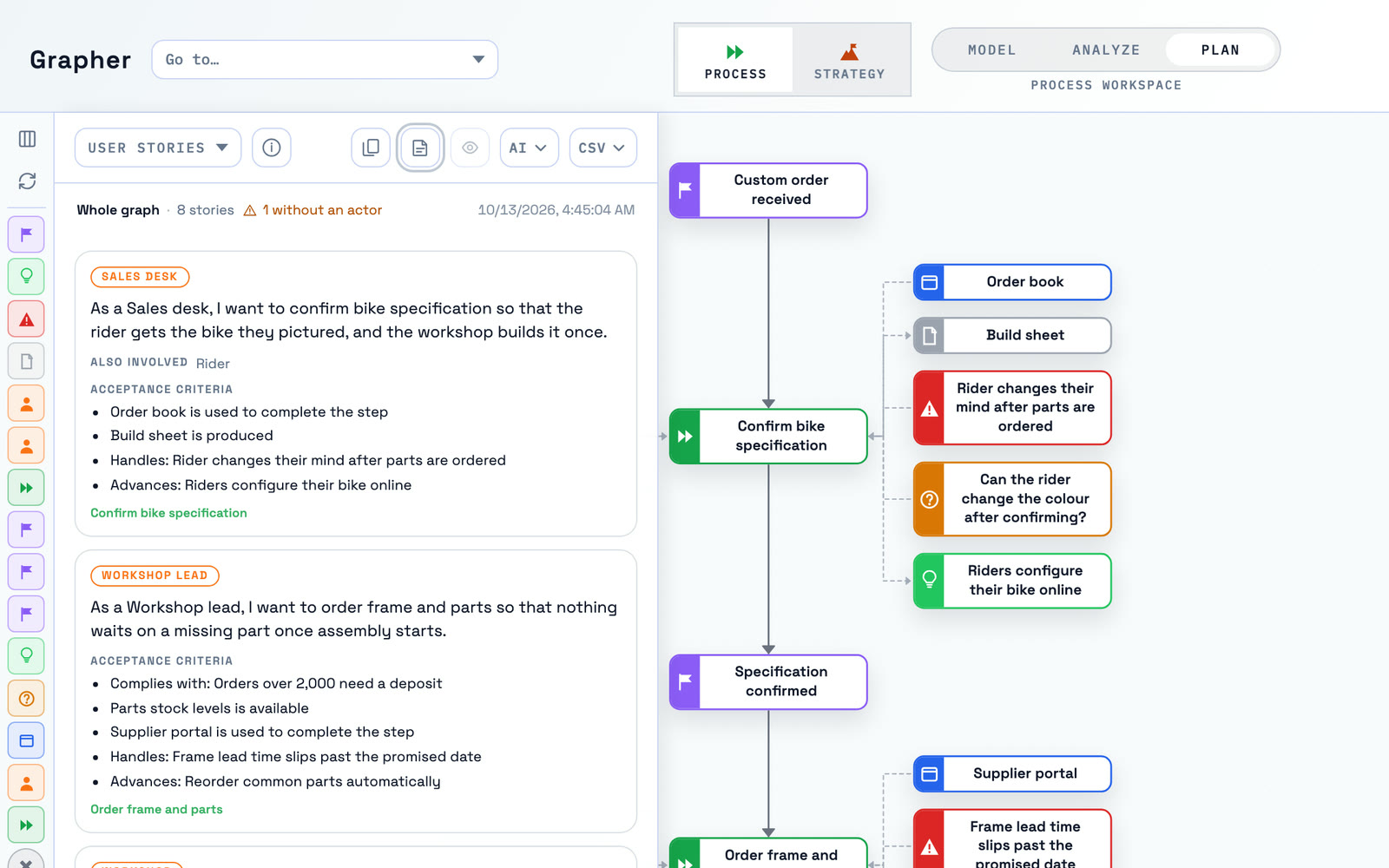Expand the USER STORIES dropdown
The image size is (1389, 868).
coord(158,148)
